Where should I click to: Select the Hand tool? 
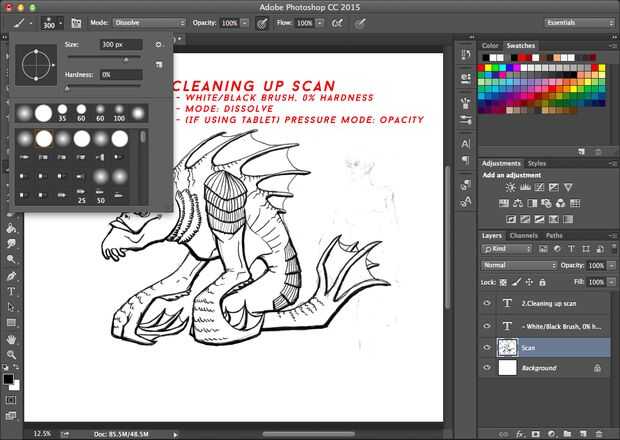click(x=11, y=339)
